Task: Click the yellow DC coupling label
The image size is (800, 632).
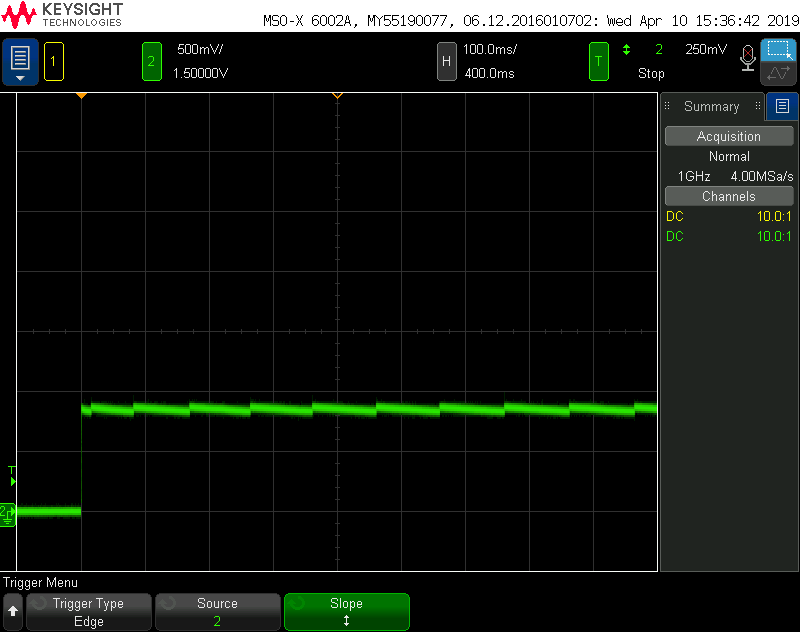Action: click(674, 216)
